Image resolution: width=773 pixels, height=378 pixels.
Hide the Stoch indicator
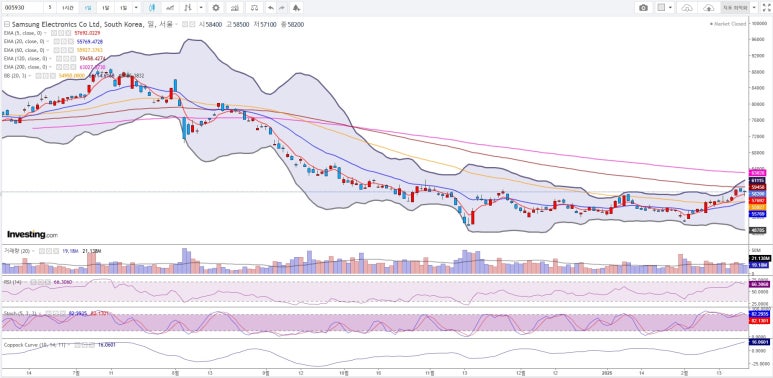pos(48,313)
